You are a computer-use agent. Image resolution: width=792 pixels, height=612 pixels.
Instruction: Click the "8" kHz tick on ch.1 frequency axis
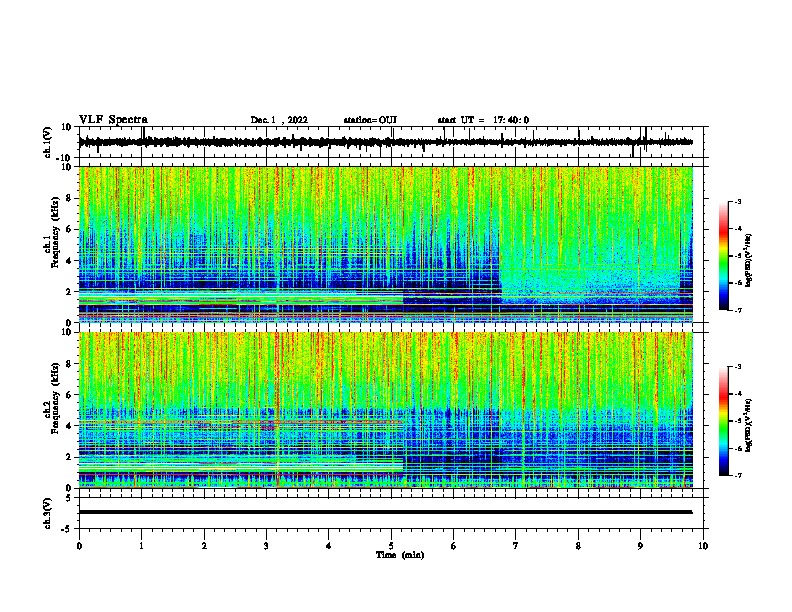point(71,198)
